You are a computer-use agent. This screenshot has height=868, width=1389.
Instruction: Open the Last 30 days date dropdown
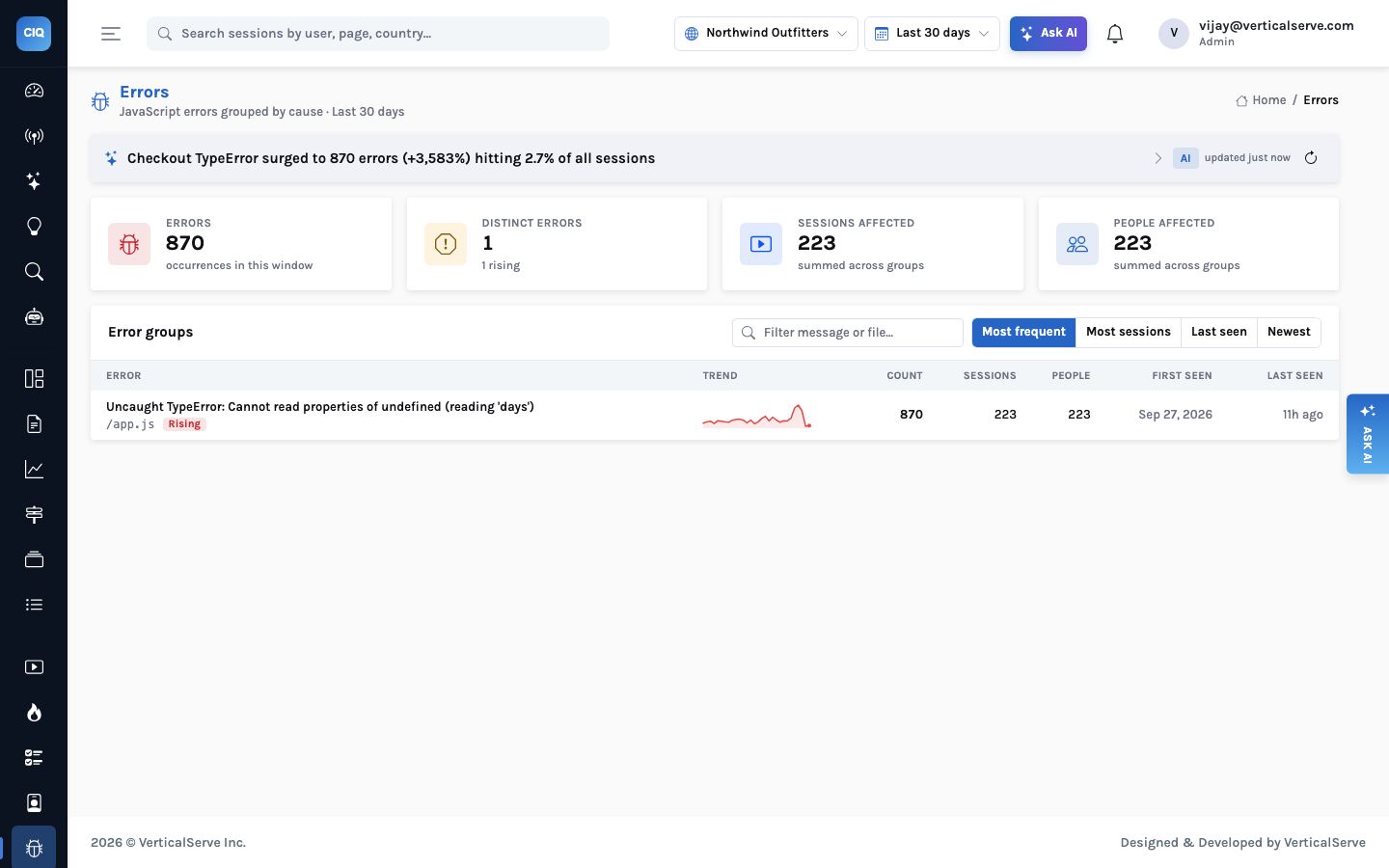932,34
